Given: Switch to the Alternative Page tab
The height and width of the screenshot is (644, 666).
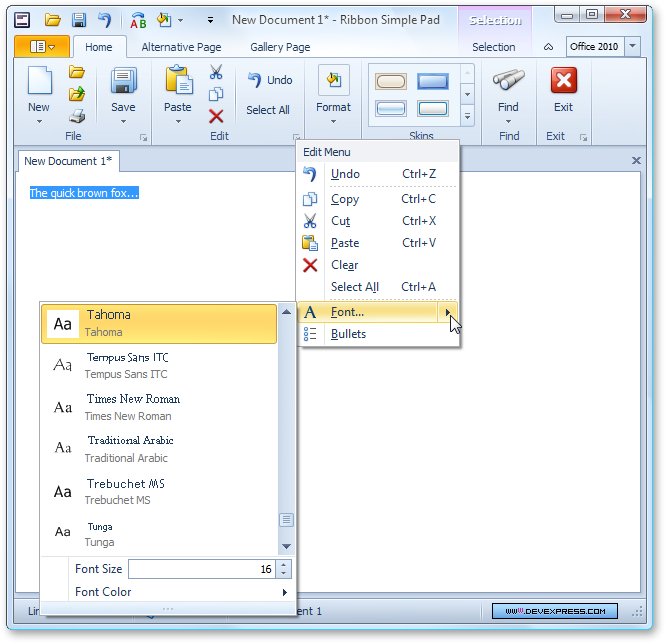Looking at the screenshot, I should [181, 47].
